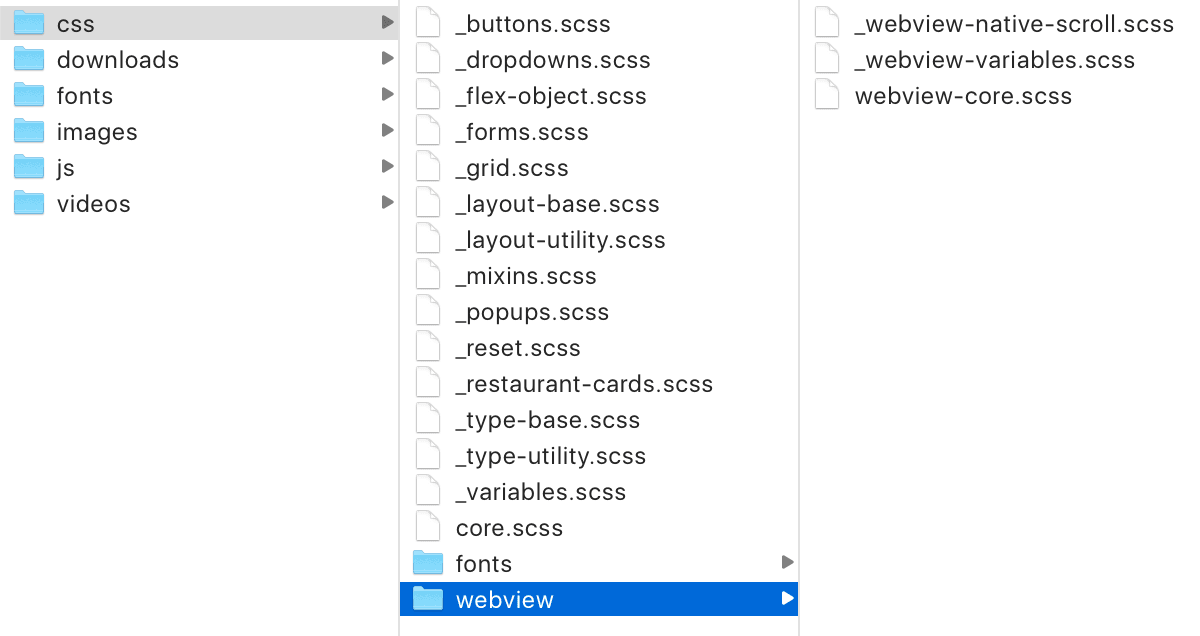Click the core.scss file icon
This screenshot has height=636, width=1200.
(428, 528)
